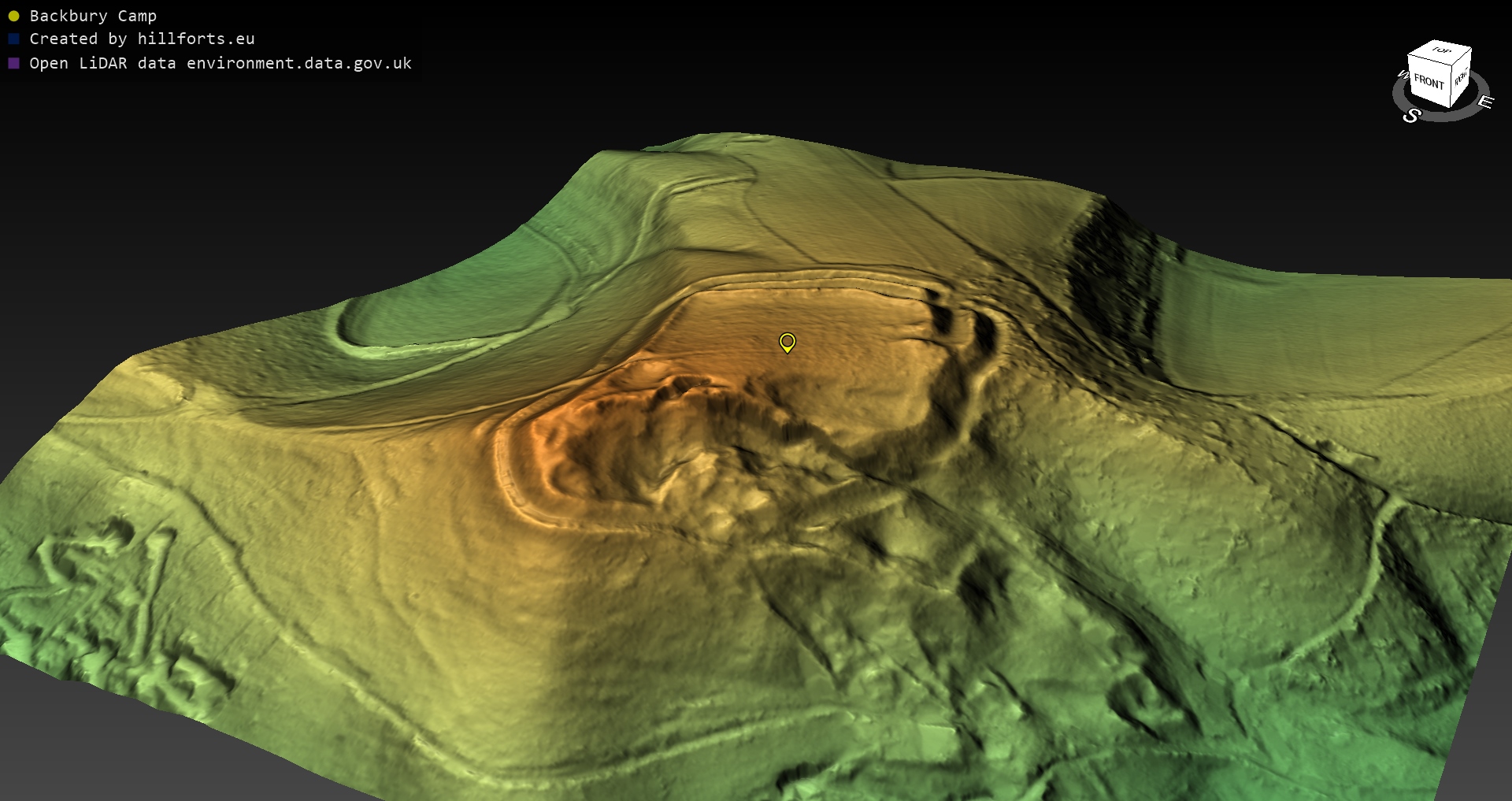Click the RIGHT face of the view cube
This screenshot has width=1512, height=801.
pyautogui.click(x=1461, y=77)
